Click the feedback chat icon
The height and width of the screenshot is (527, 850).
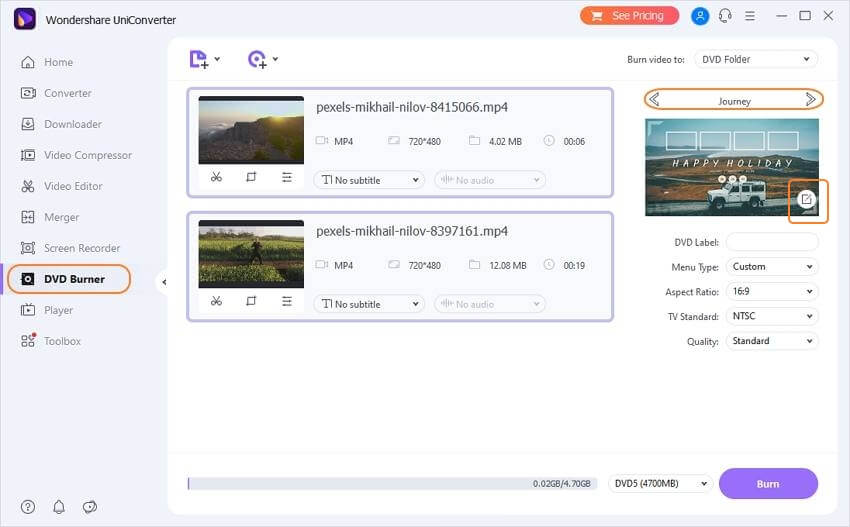(90, 507)
